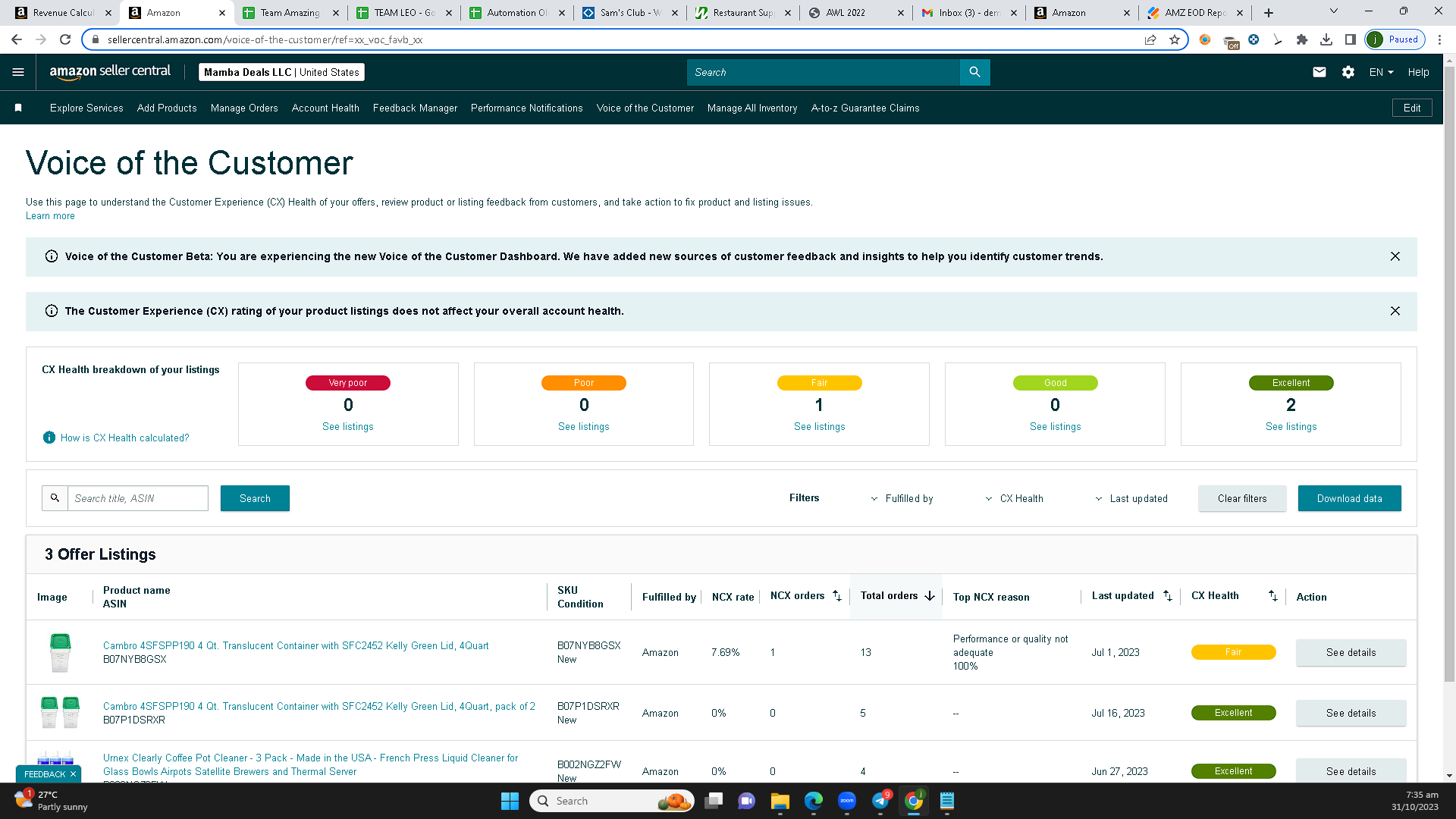The width and height of the screenshot is (1456, 819).
Task: Open the browser downloads icon
Action: coord(1326,39)
